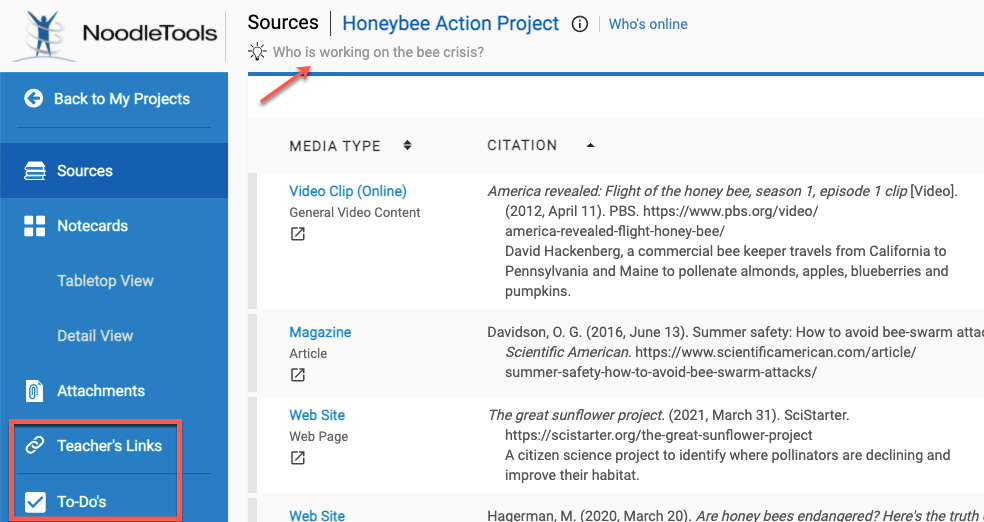Click the Back to My Projects arrow icon
The height and width of the screenshot is (522, 984).
(x=34, y=99)
